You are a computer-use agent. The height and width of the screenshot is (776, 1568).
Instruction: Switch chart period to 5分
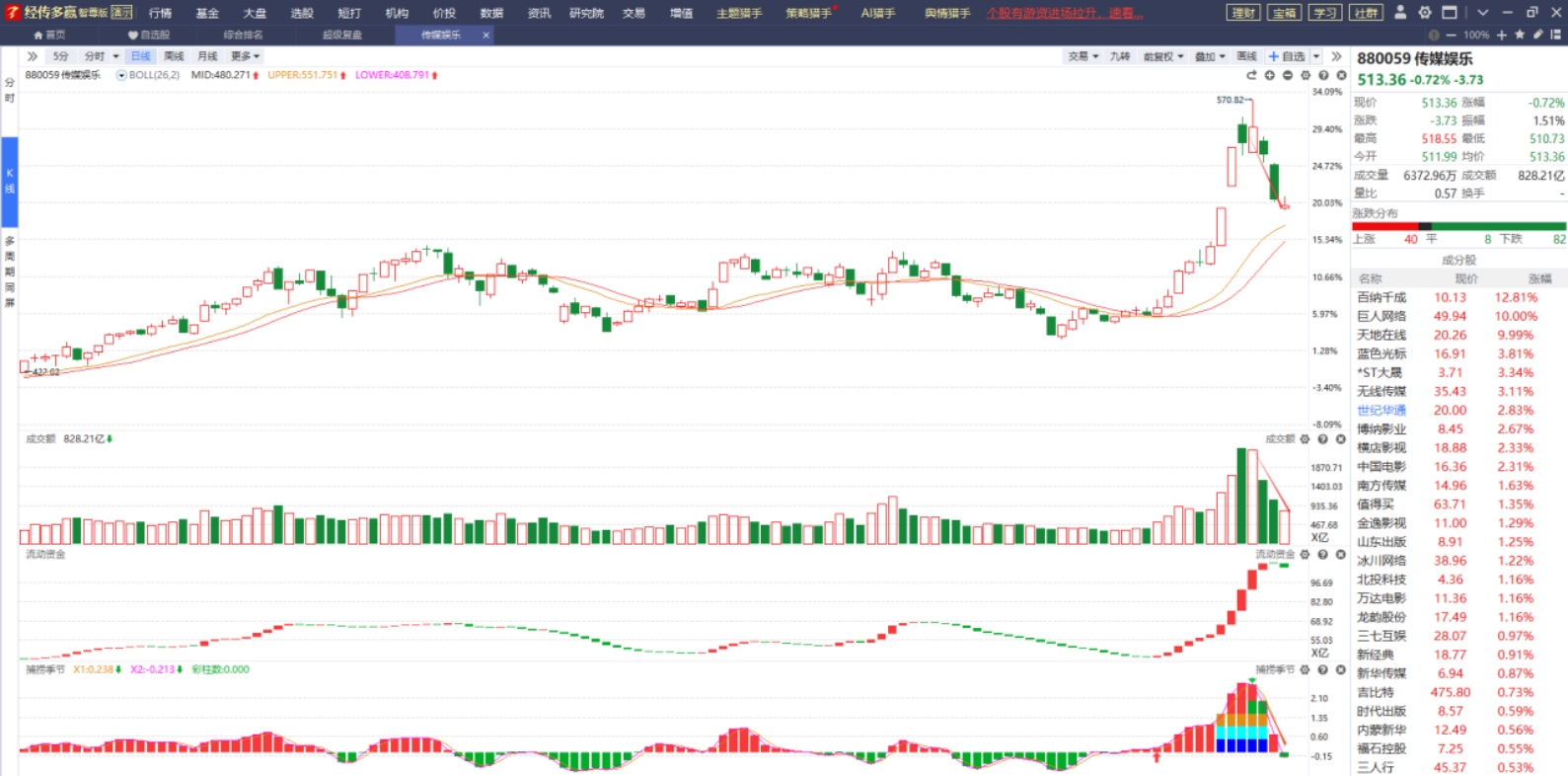tap(61, 56)
